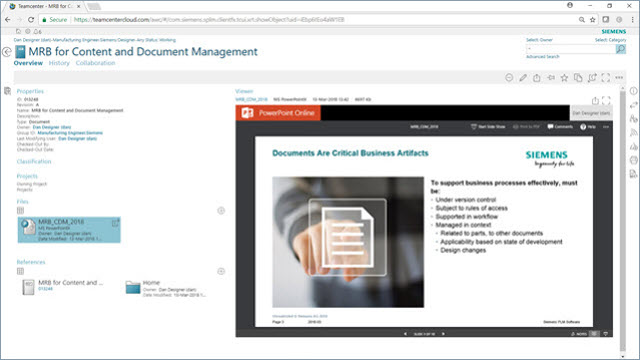
Task: Collapse the Properties section heading
Action: pos(30,91)
